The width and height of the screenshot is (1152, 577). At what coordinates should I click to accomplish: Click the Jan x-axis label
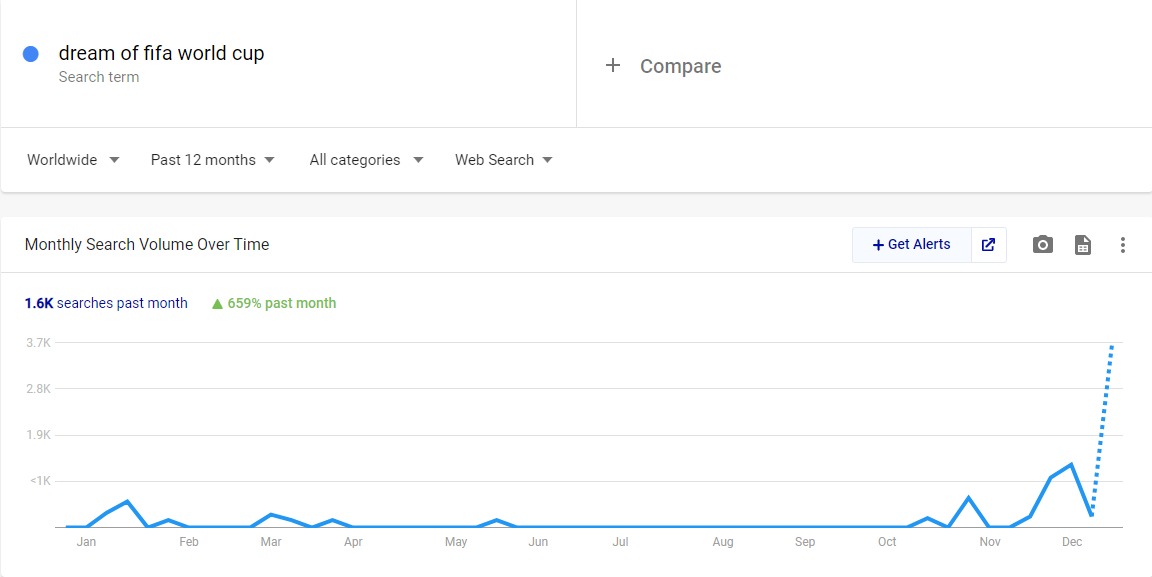tap(86, 542)
